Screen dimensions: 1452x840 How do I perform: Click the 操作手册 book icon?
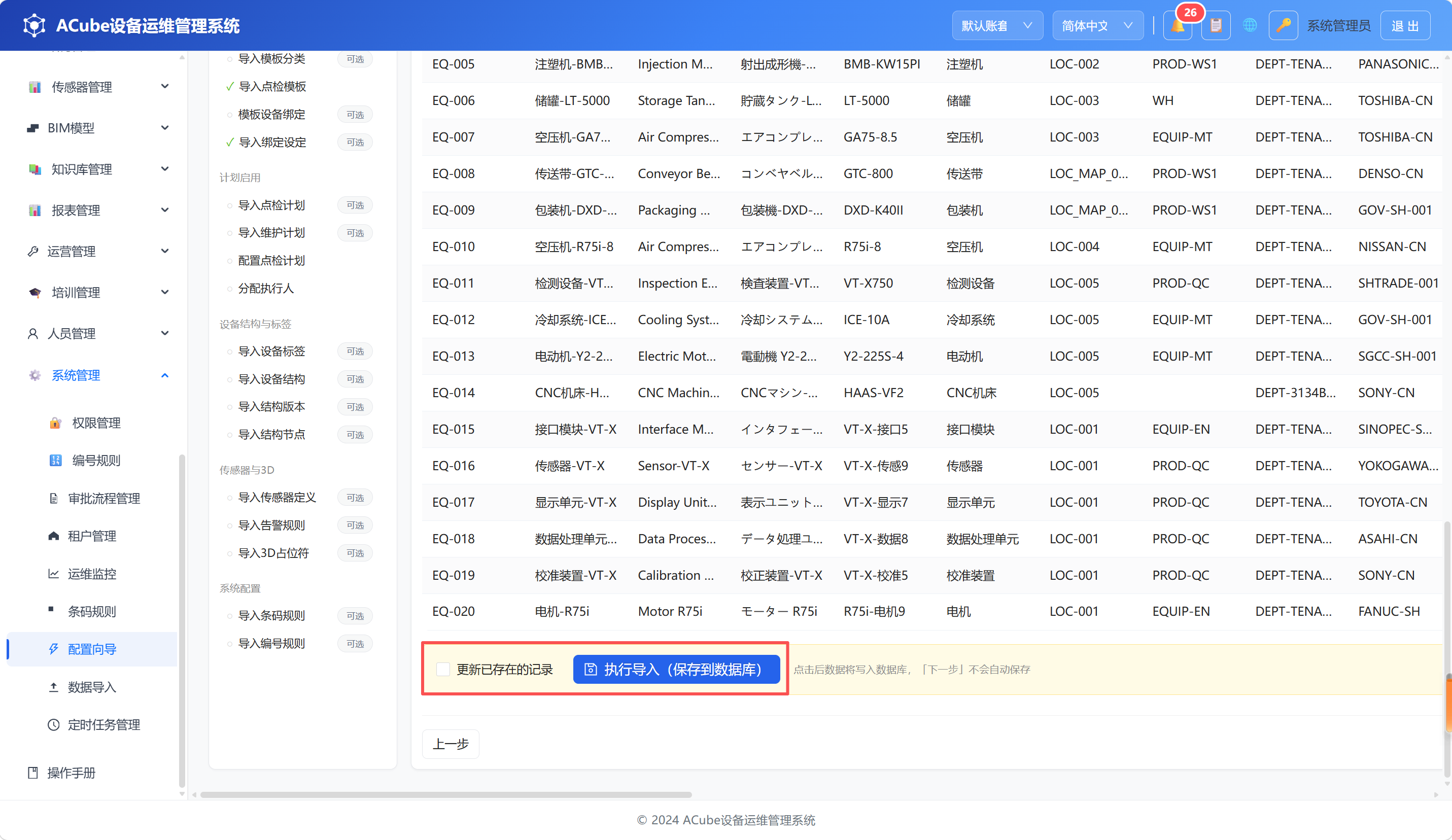tap(33, 773)
